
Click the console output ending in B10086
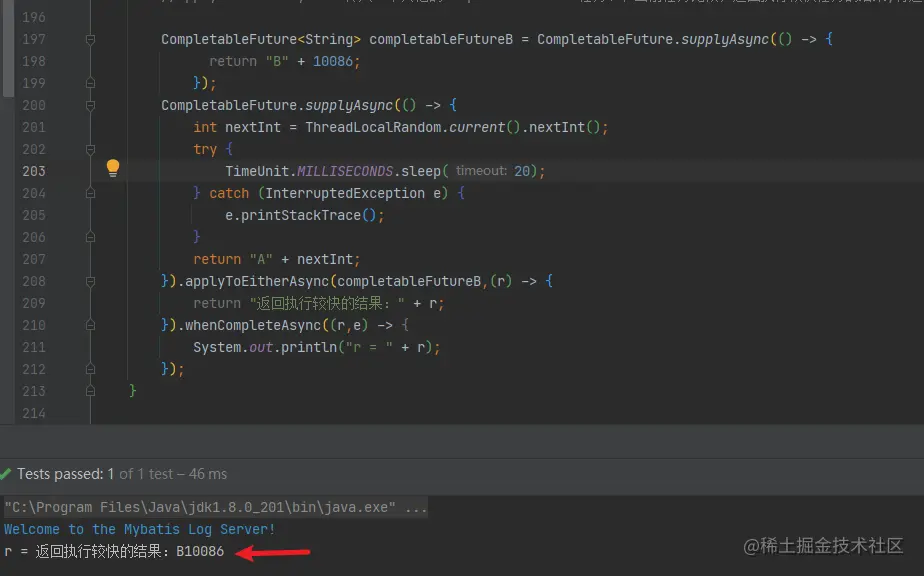(114, 551)
